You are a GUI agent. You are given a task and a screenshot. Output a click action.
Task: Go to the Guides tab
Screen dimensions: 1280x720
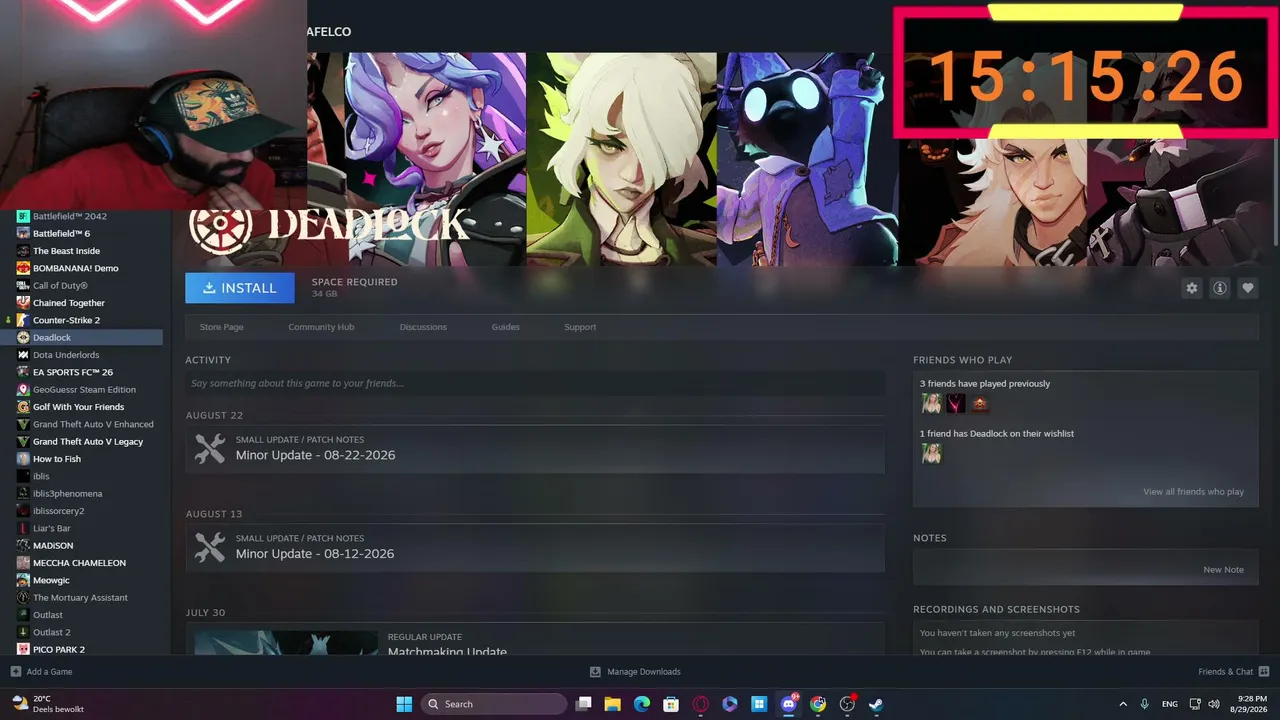pos(505,327)
